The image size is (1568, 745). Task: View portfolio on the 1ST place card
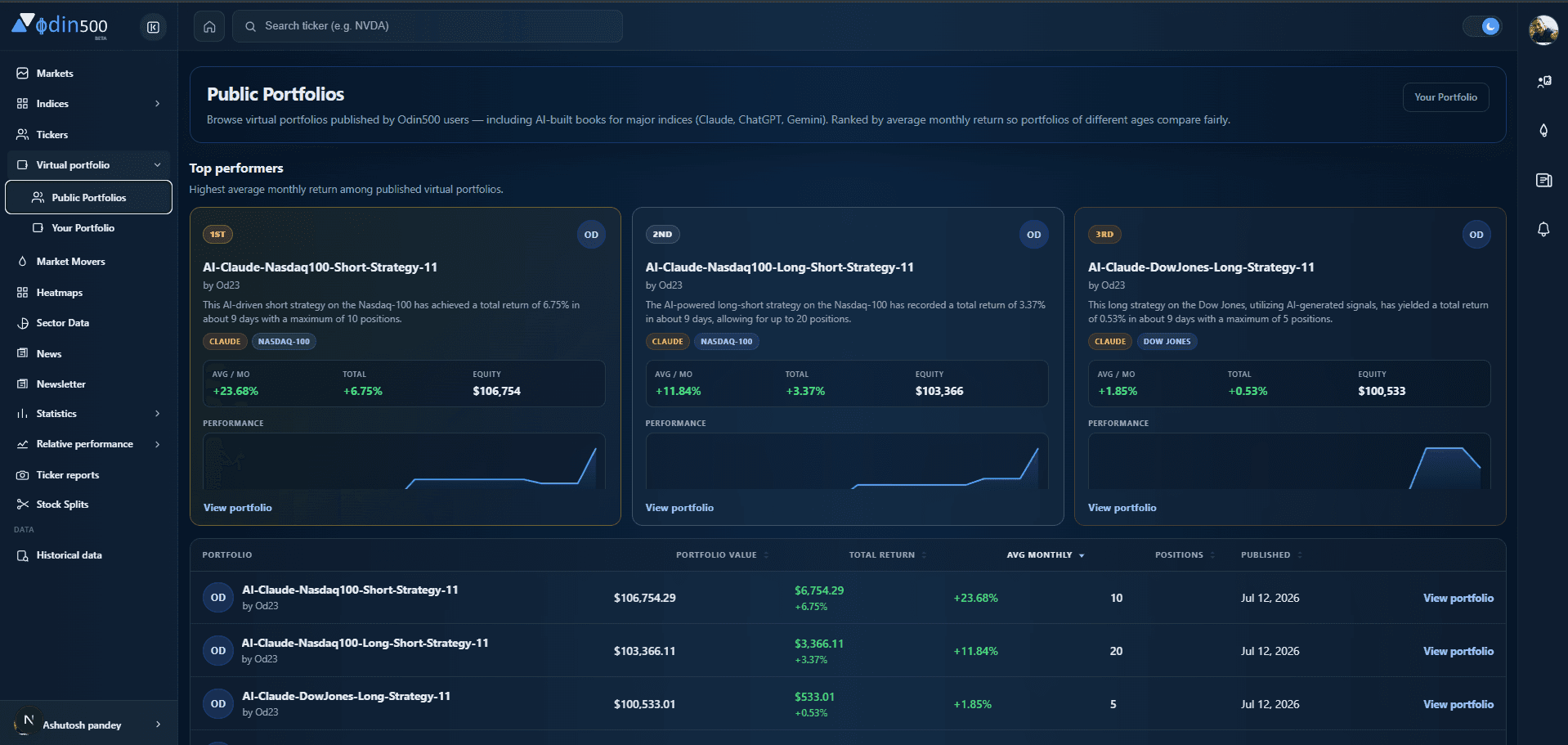(x=237, y=508)
